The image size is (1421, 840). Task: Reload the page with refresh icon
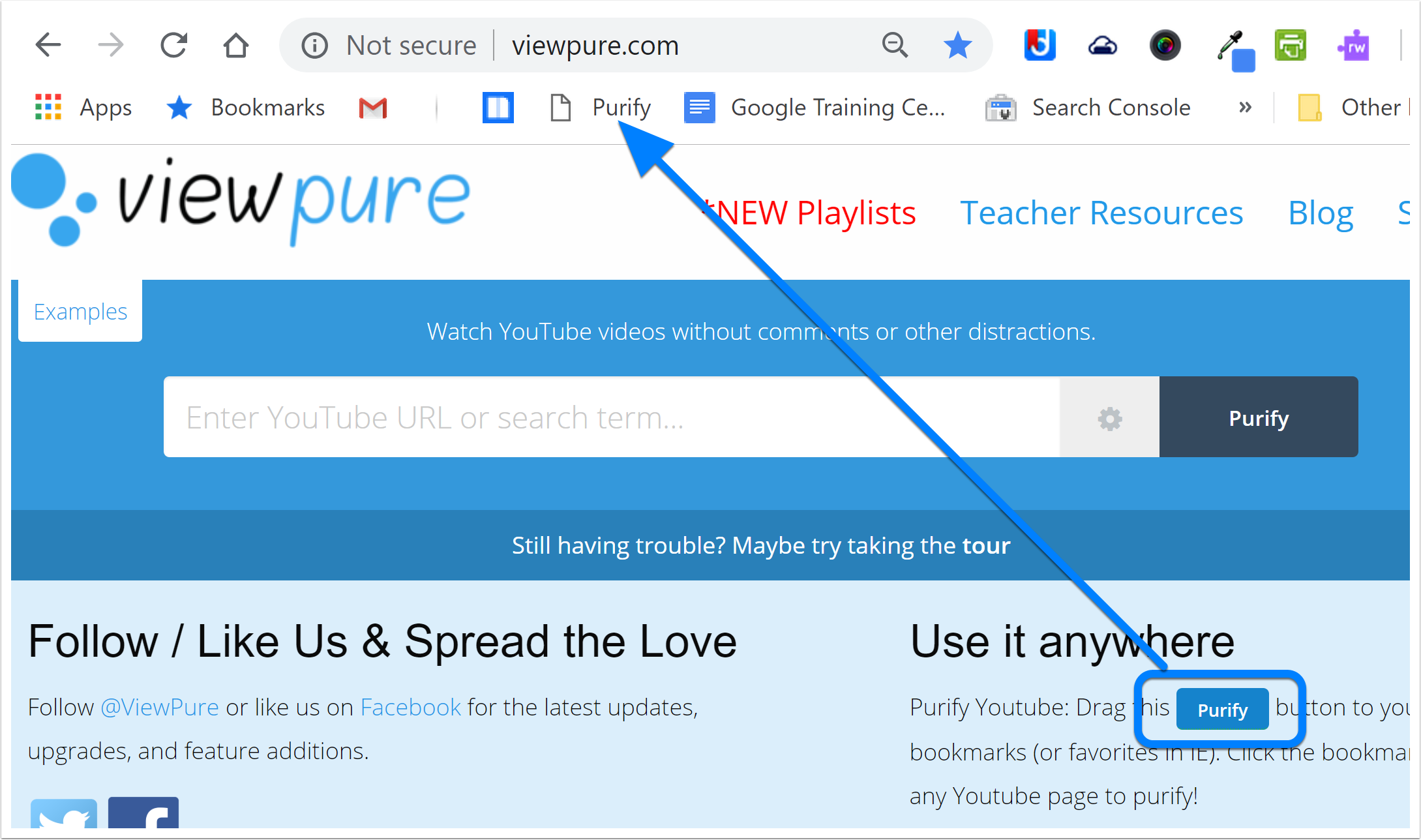coord(173,45)
